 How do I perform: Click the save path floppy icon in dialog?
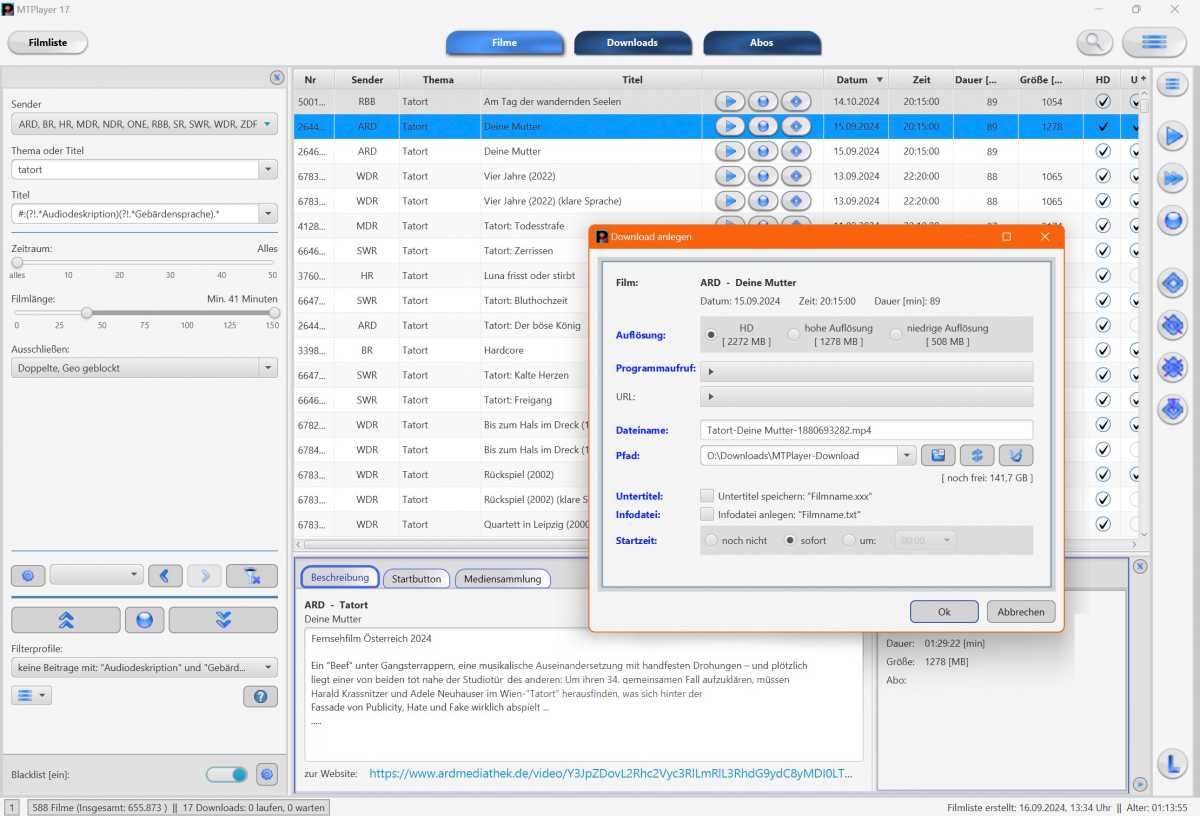[x=938, y=456]
